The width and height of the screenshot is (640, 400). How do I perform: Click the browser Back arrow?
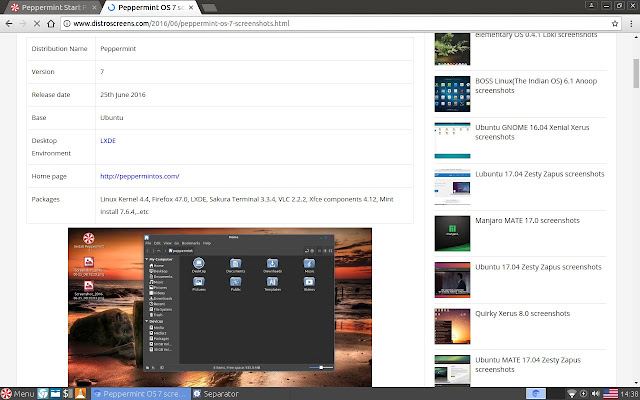pyautogui.click(x=9, y=23)
